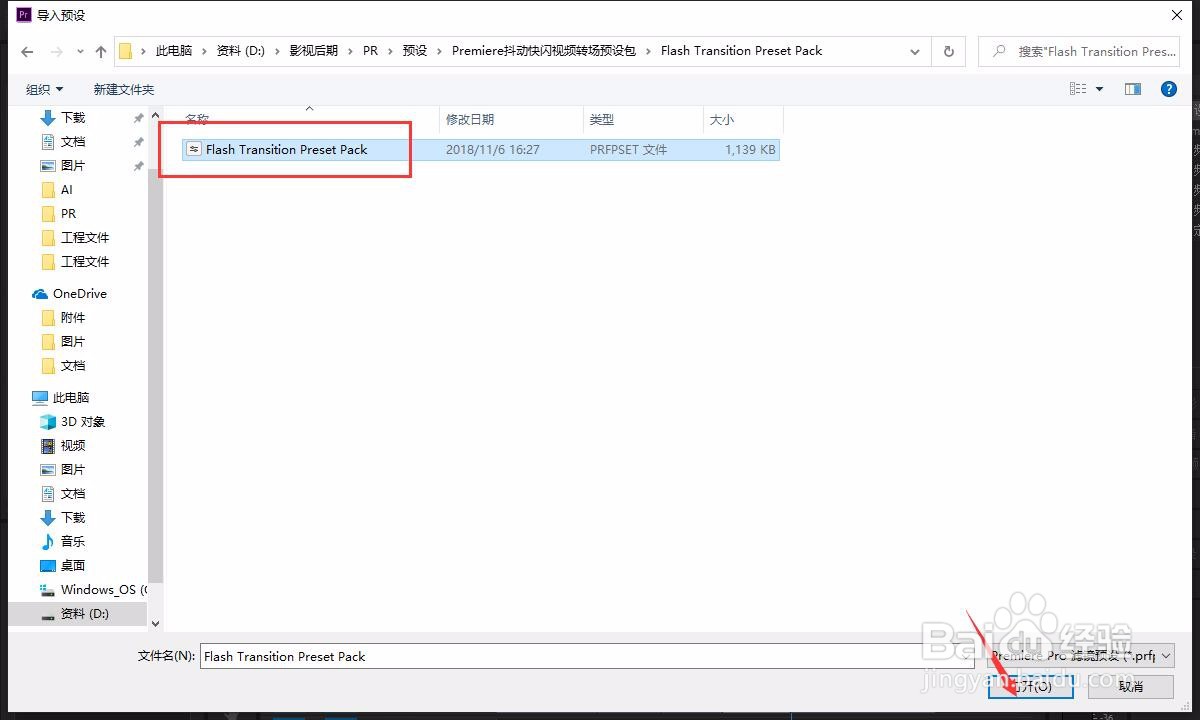Screen dimensions: 1200x720
Task: Open file type filter dropdown
Action: [1080, 656]
